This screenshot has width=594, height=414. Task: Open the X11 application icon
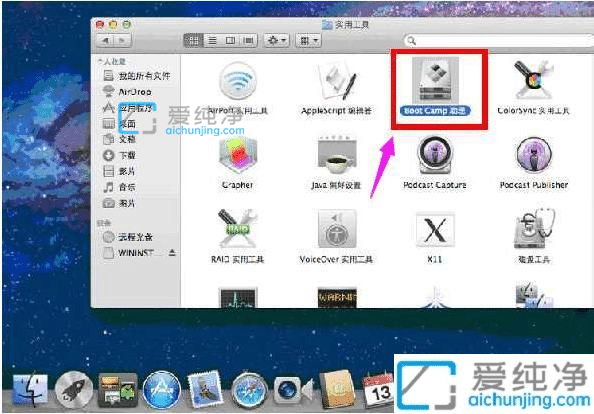pyautogui.click(x=435, y=230)
